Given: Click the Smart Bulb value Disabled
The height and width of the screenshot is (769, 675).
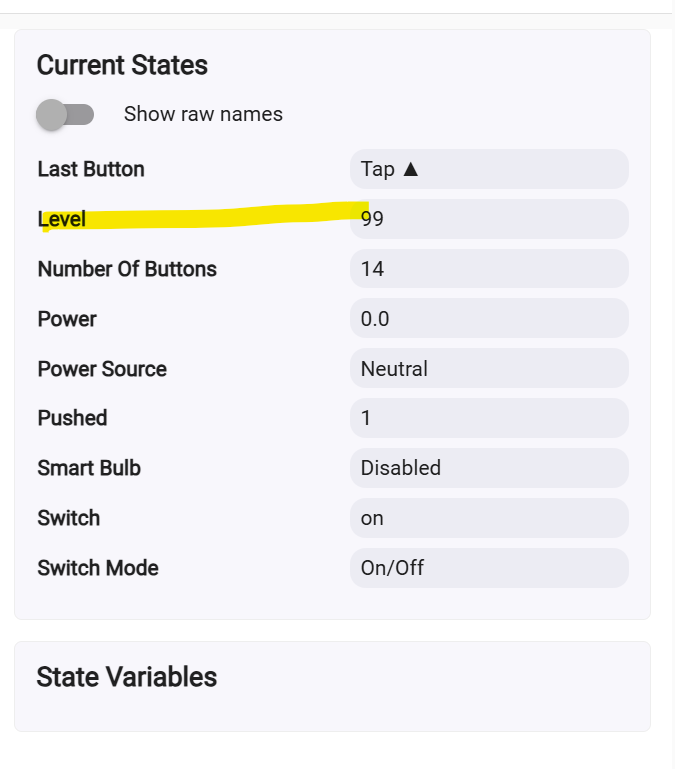Looking at the screenshot, I should (x=489, y=468).
